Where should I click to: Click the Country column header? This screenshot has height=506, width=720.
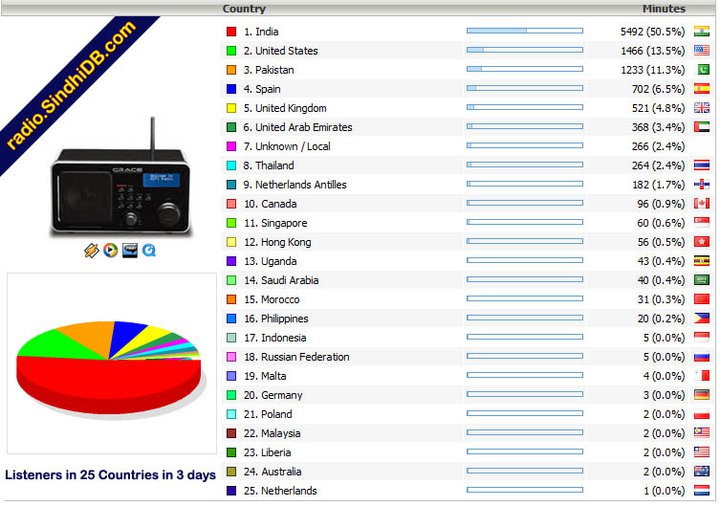pos(244,8)
